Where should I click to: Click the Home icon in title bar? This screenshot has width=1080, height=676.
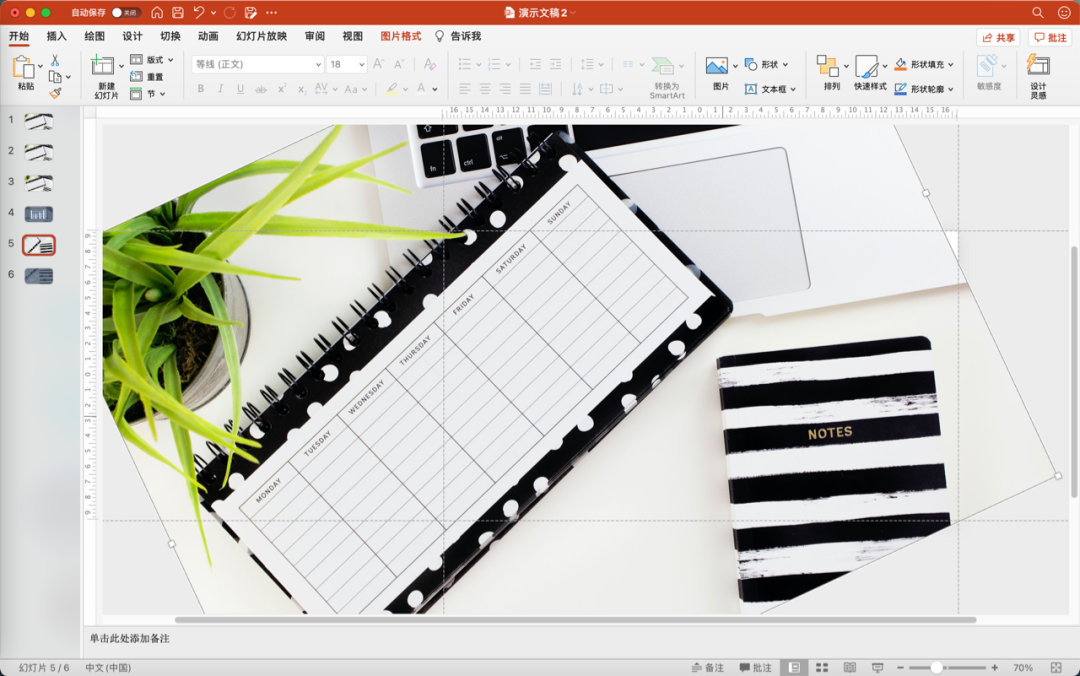pyautogui.click(x=157, y=12)
